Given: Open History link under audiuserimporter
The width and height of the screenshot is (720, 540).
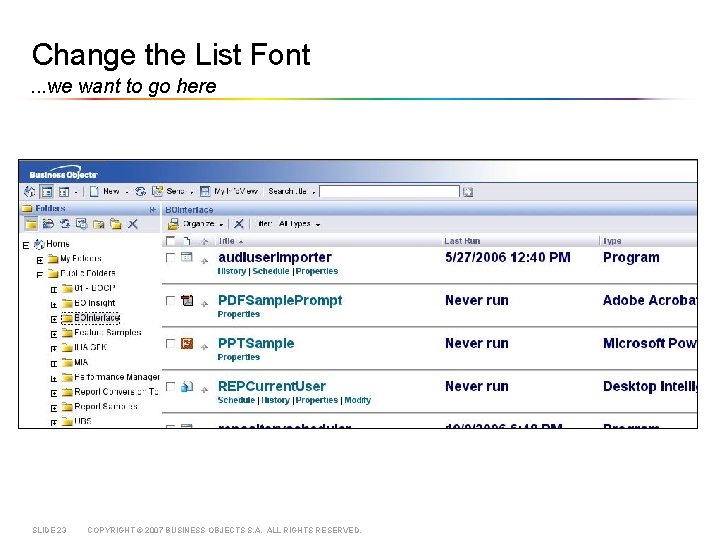Looking at the screenshot, I should (232, 271).
